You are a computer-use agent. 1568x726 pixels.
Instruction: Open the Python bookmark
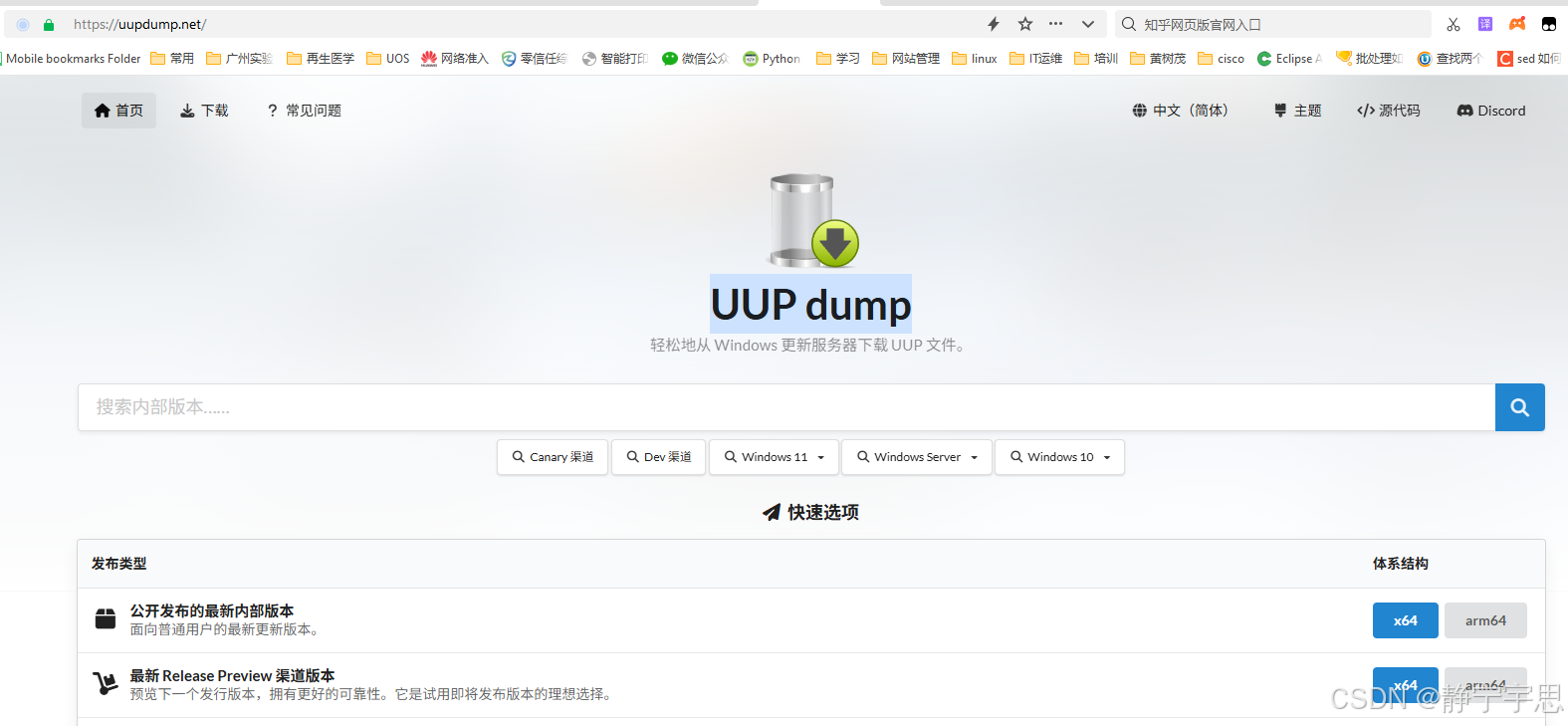click(x=773, y=59)
